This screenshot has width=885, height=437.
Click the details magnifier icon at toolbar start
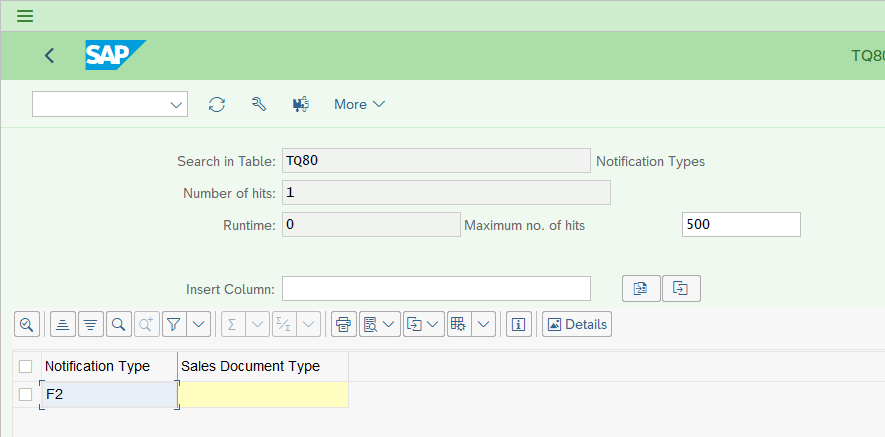(27, 324)
